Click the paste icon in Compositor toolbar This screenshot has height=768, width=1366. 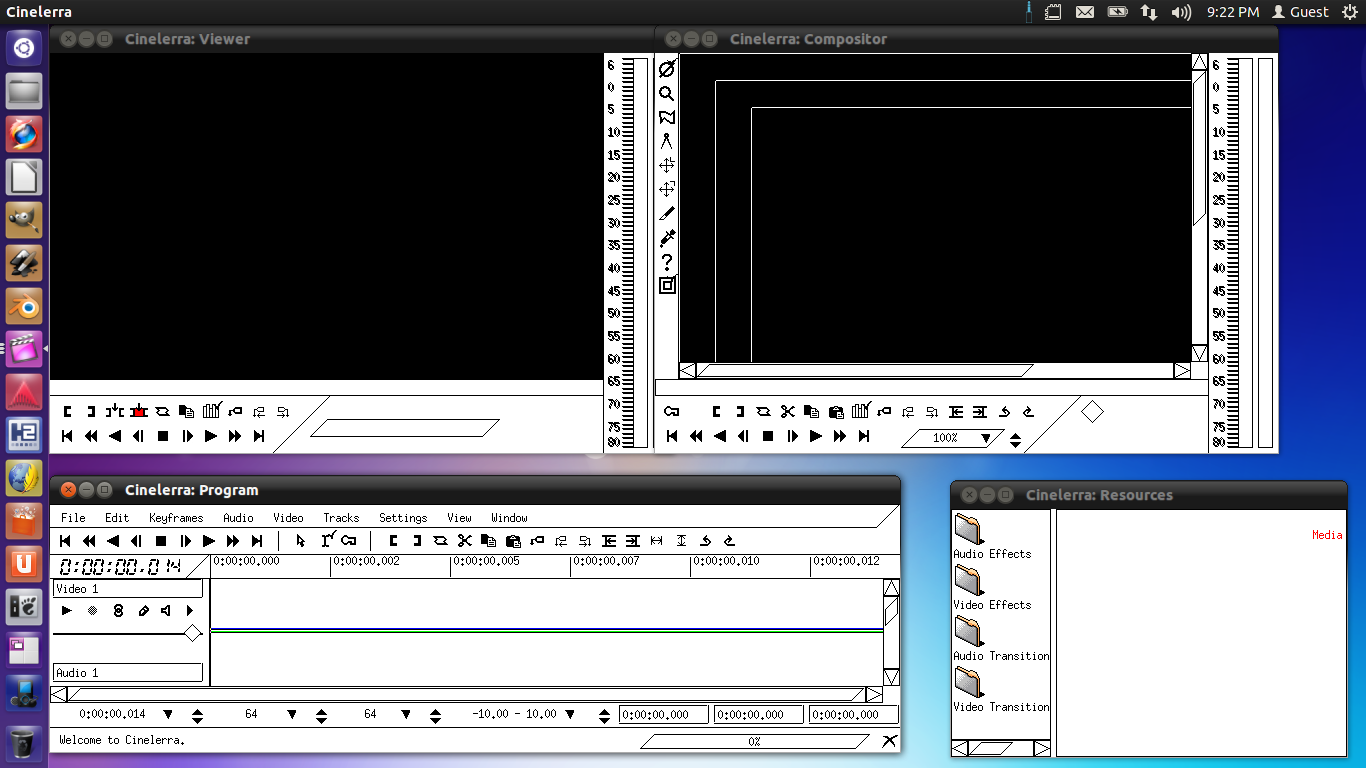[836, 411]
